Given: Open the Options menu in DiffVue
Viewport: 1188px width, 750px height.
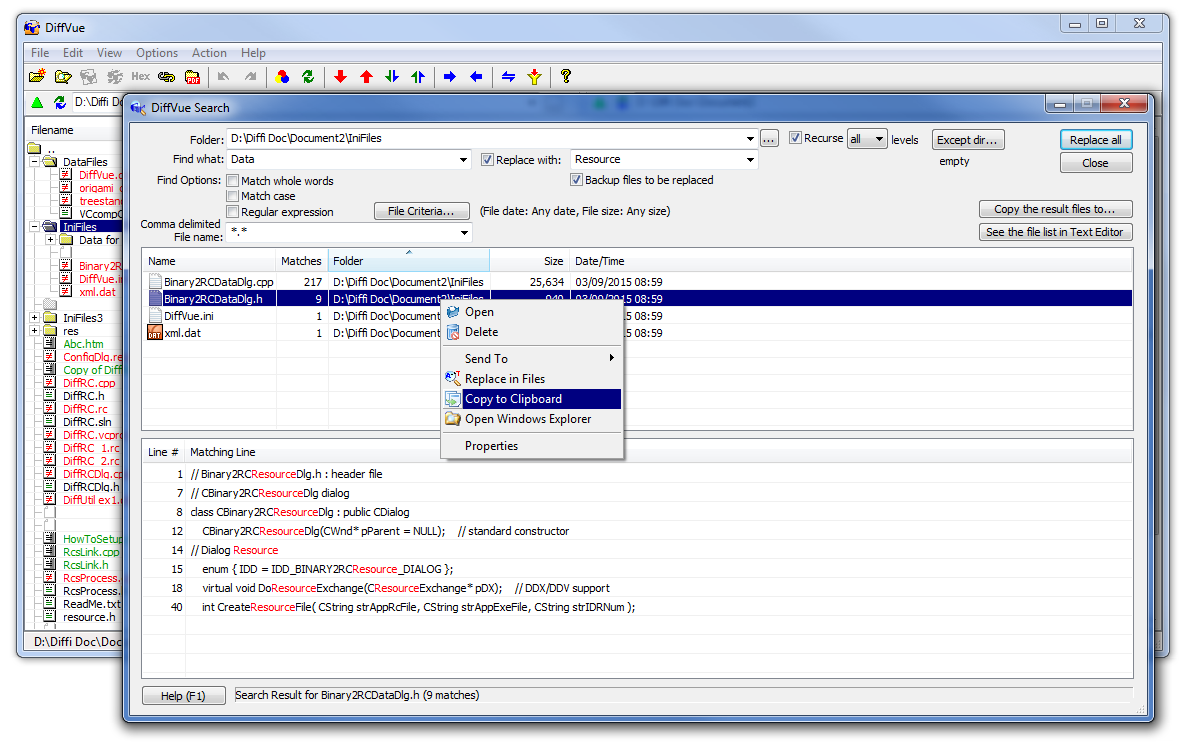Looking at the screenshot, I should tap(157, 53).
